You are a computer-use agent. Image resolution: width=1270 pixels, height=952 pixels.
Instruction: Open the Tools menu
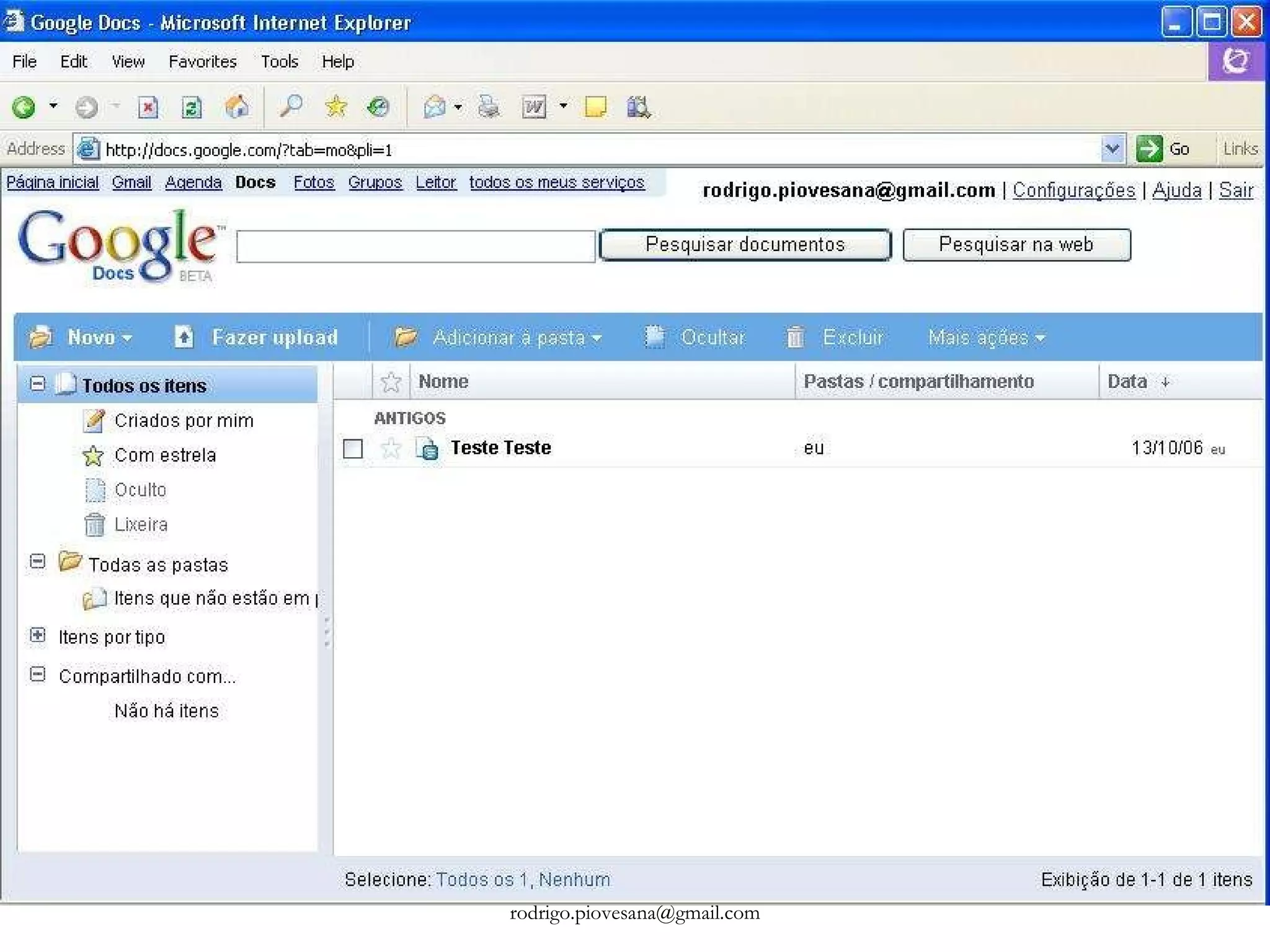[x=279, y=61]
